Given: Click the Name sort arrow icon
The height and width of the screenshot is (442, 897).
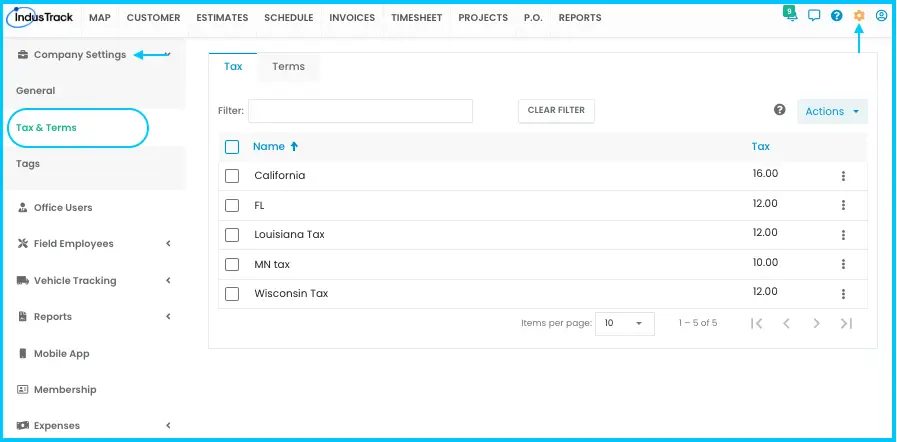Looking at the screenshot, I should click(x=294, y=146).
